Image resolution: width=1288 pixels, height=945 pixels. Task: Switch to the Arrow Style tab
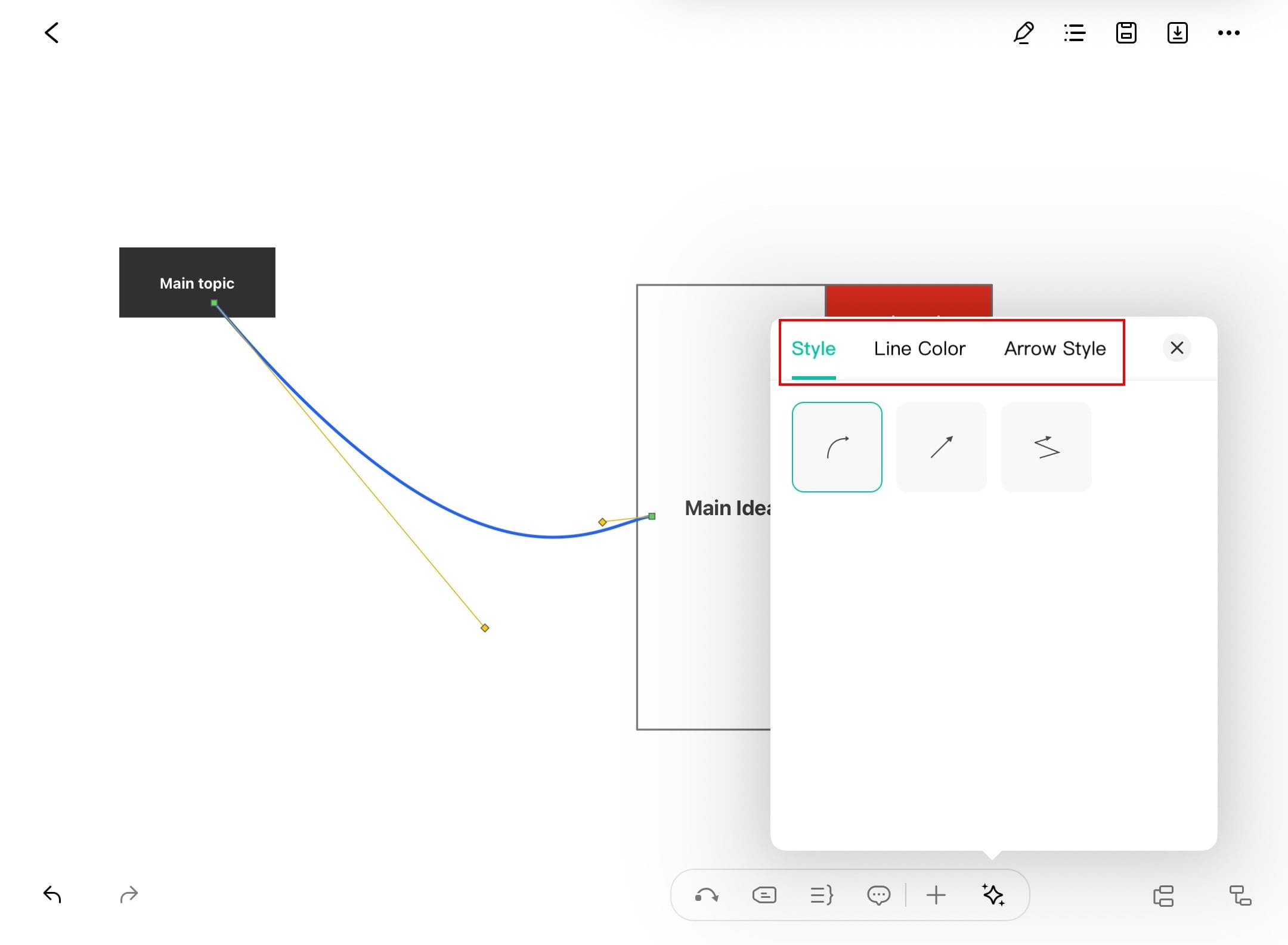click(1055, 348)
